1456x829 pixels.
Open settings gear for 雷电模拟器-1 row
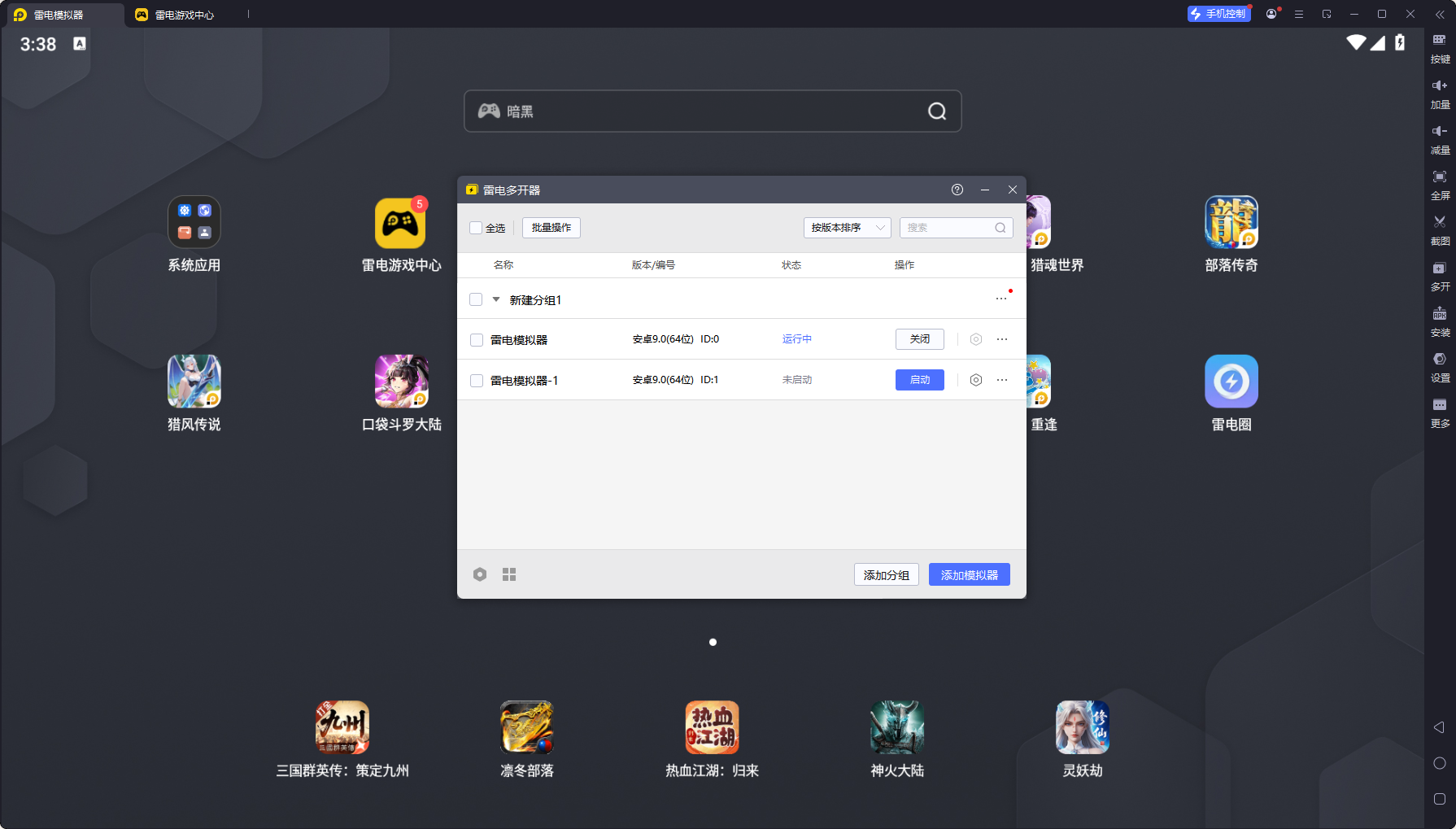pyautogui.click(x=976, y=380)
